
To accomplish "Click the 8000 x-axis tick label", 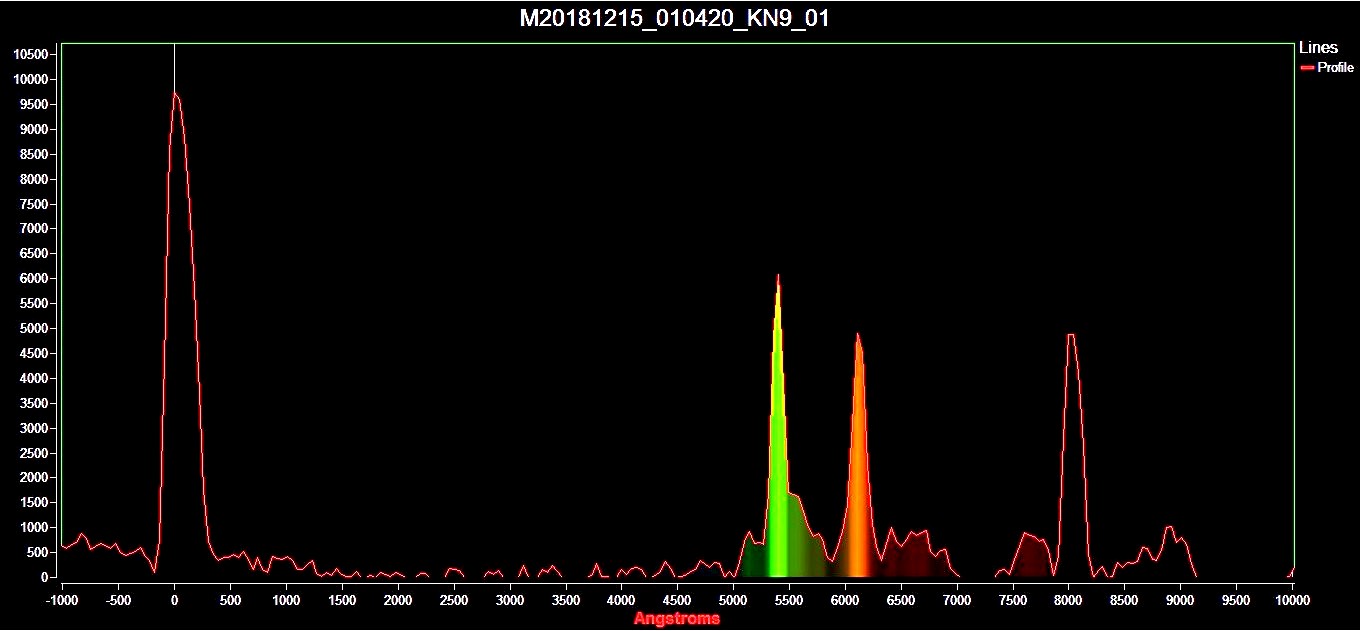I will click(x=1068, y=600).
